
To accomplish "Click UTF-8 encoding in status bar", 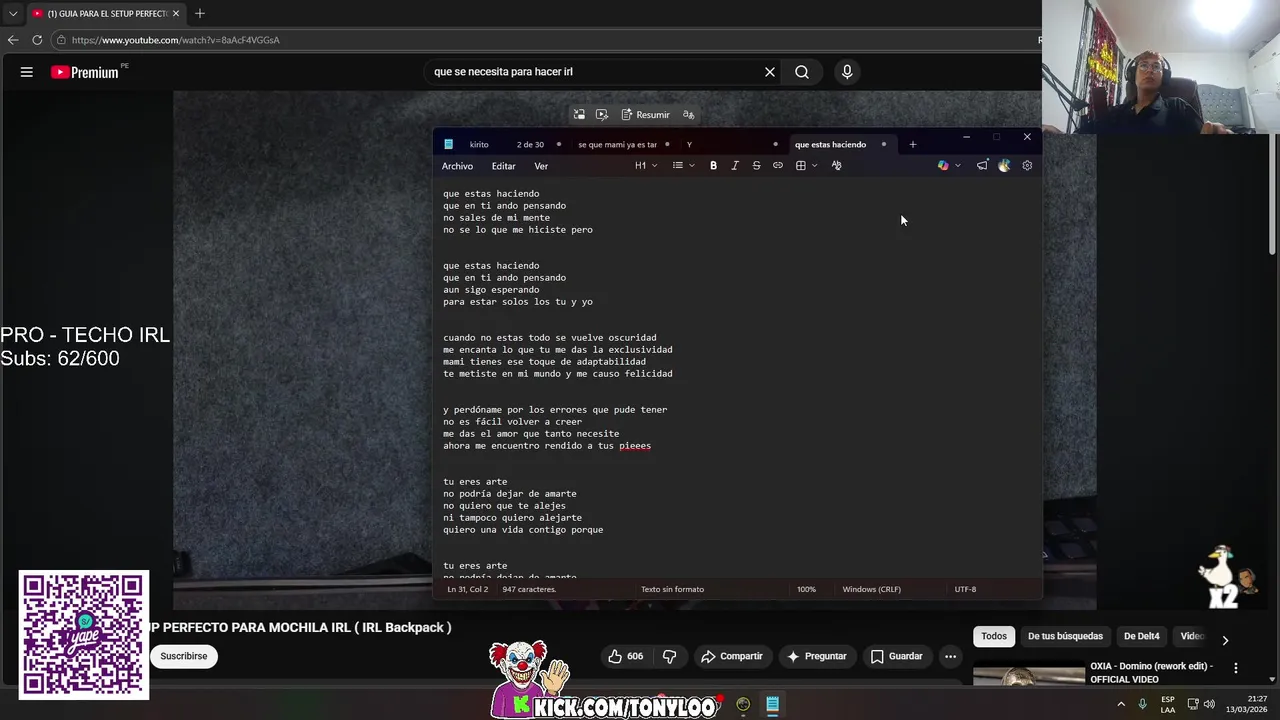I will tap(965, 589).
